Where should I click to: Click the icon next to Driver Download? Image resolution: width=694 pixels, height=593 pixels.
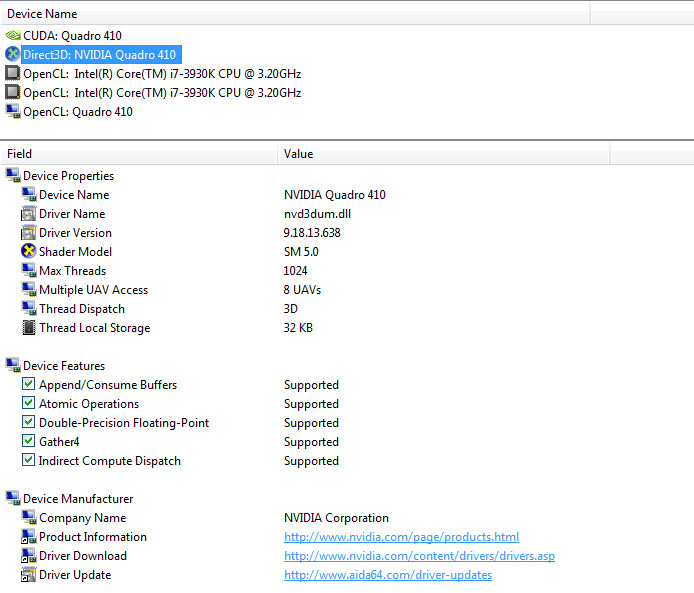(x=29, y=555)
